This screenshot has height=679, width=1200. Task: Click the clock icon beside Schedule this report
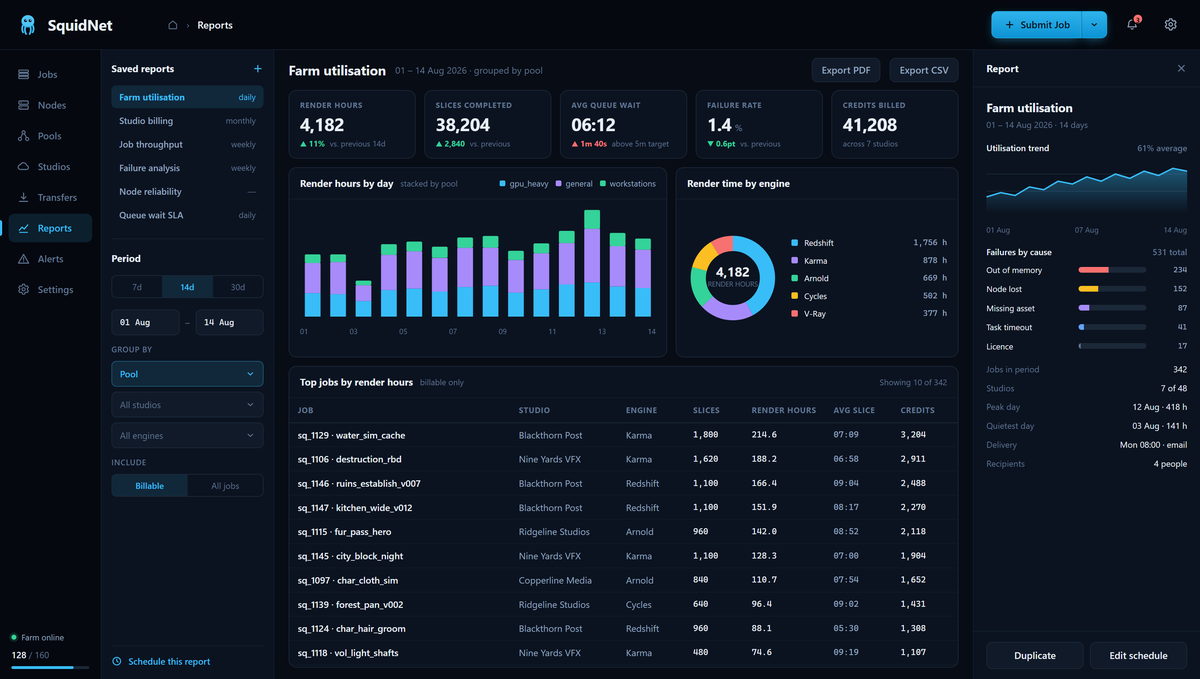pos(117,662)
